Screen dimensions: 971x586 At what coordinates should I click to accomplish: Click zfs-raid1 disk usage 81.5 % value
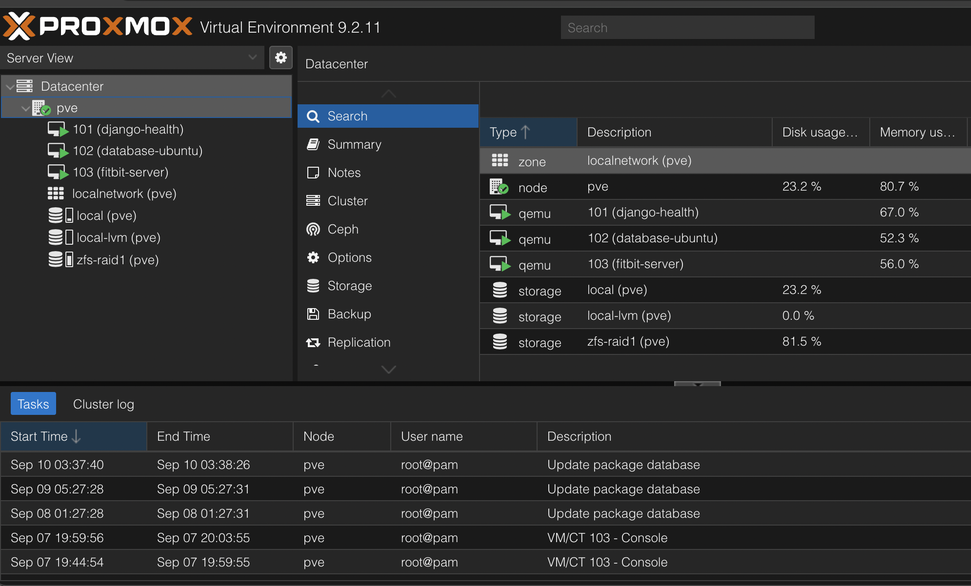(x=801, y=341)
